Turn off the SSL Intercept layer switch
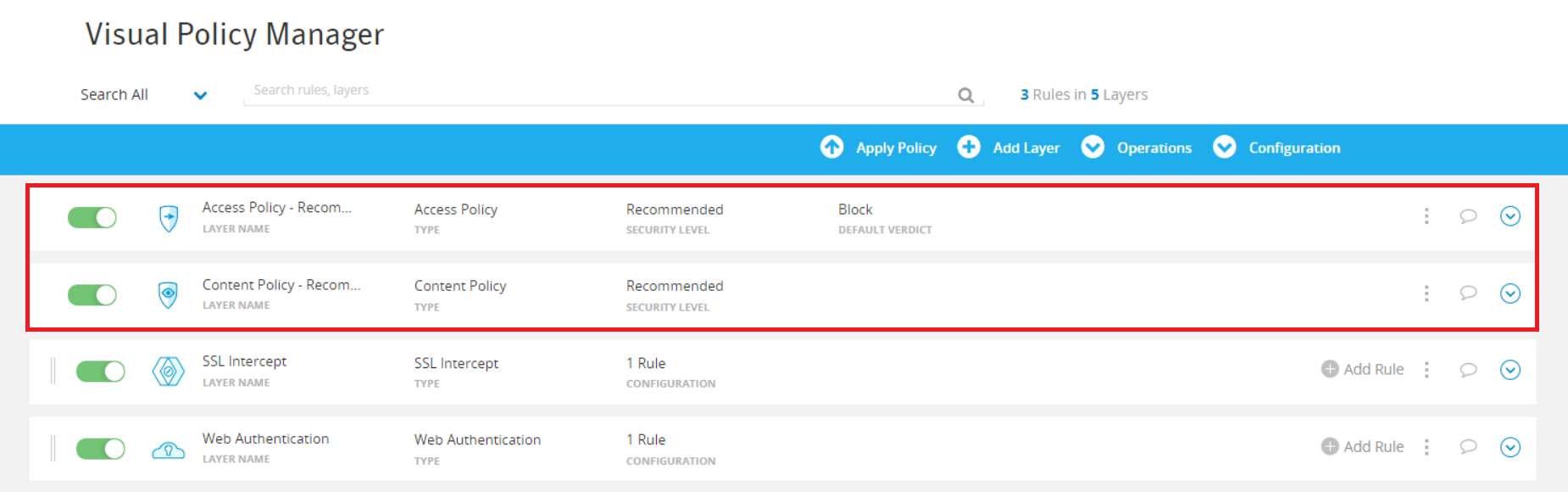This screenshot has width=1568, height=492. [101, 372]
